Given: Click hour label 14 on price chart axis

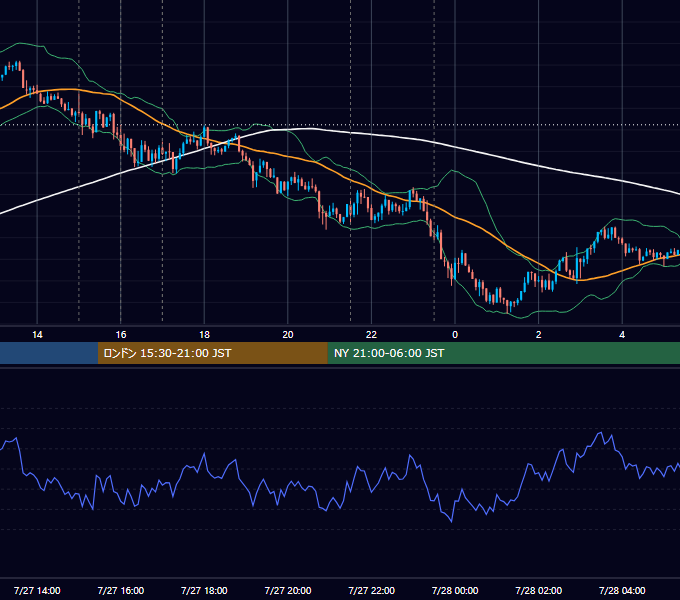Looking at the screenshot, I should 37,335.
